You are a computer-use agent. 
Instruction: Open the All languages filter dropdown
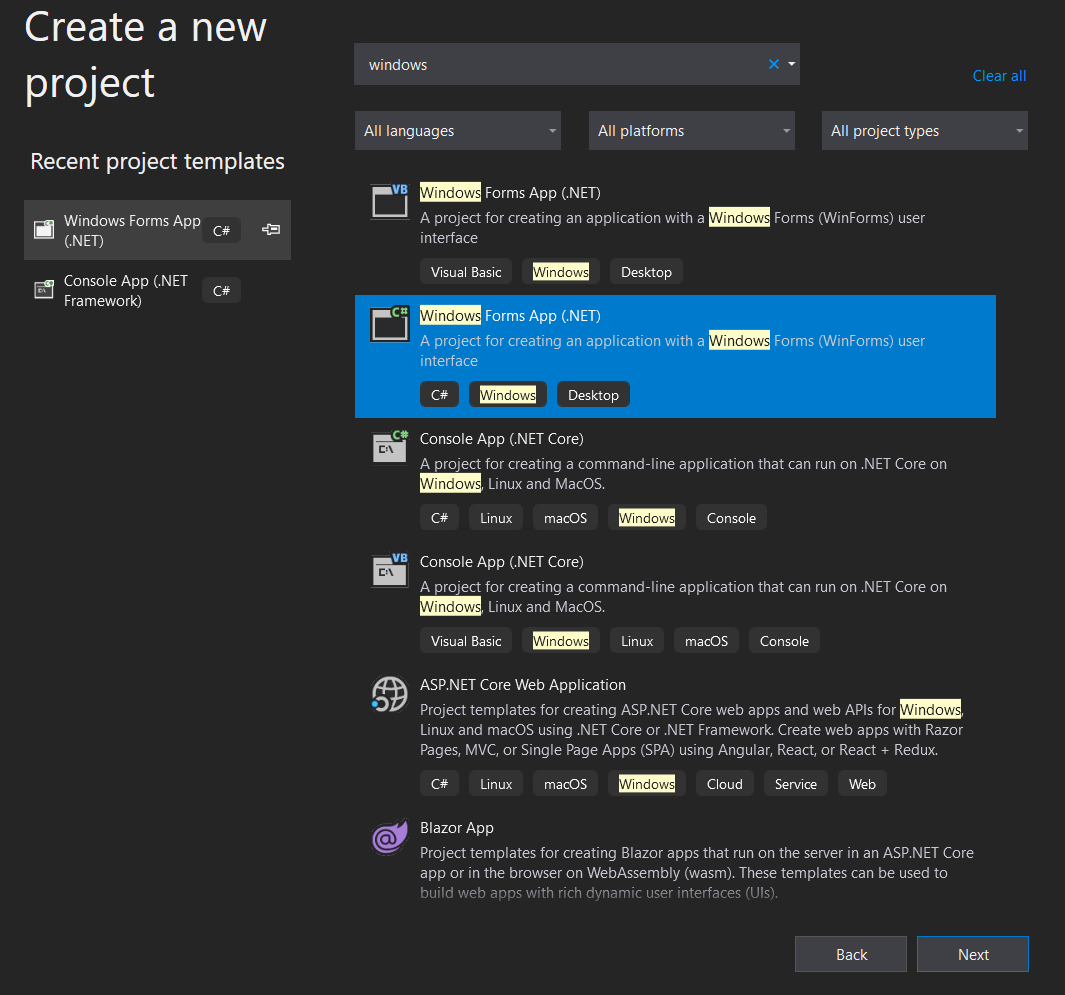pos(458,130)
